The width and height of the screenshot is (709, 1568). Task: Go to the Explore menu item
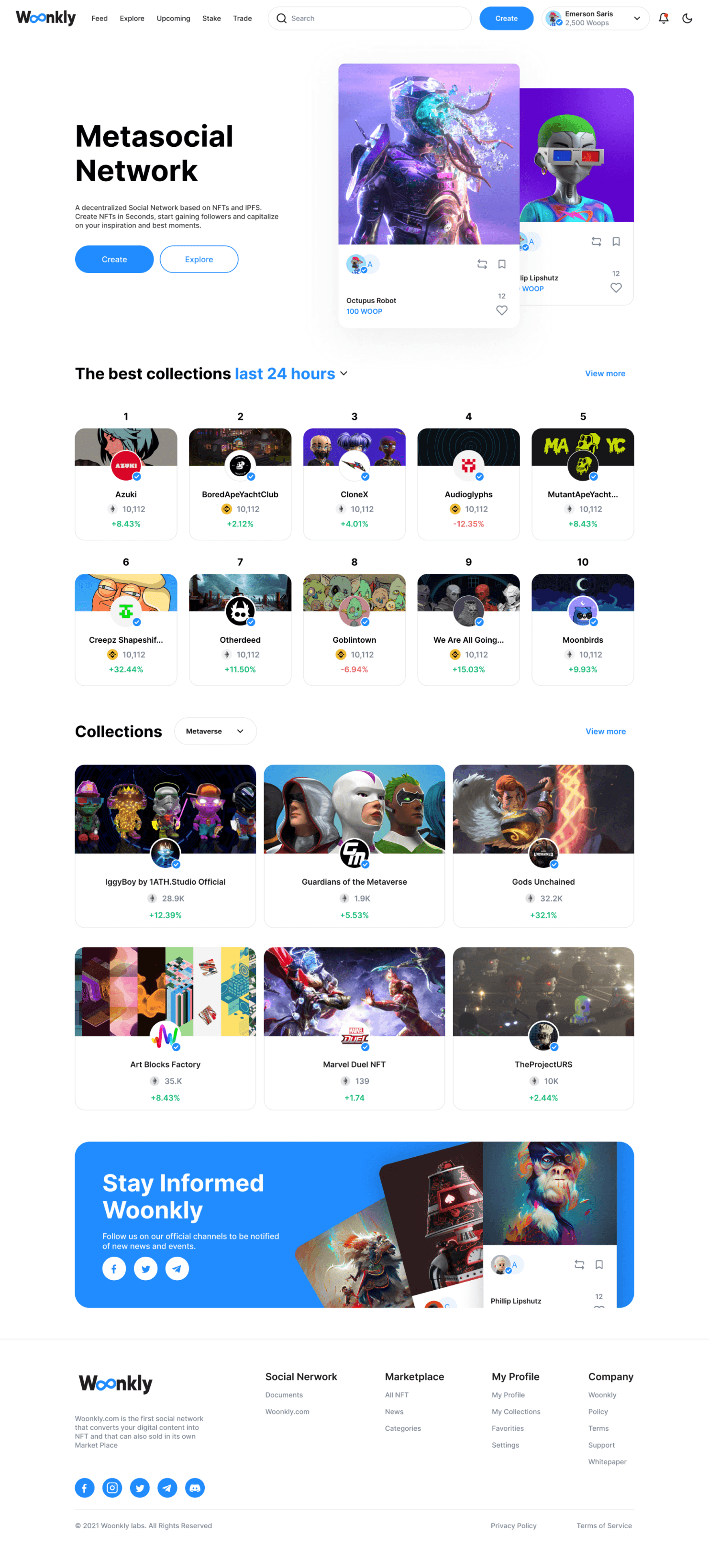coord(132,18)
